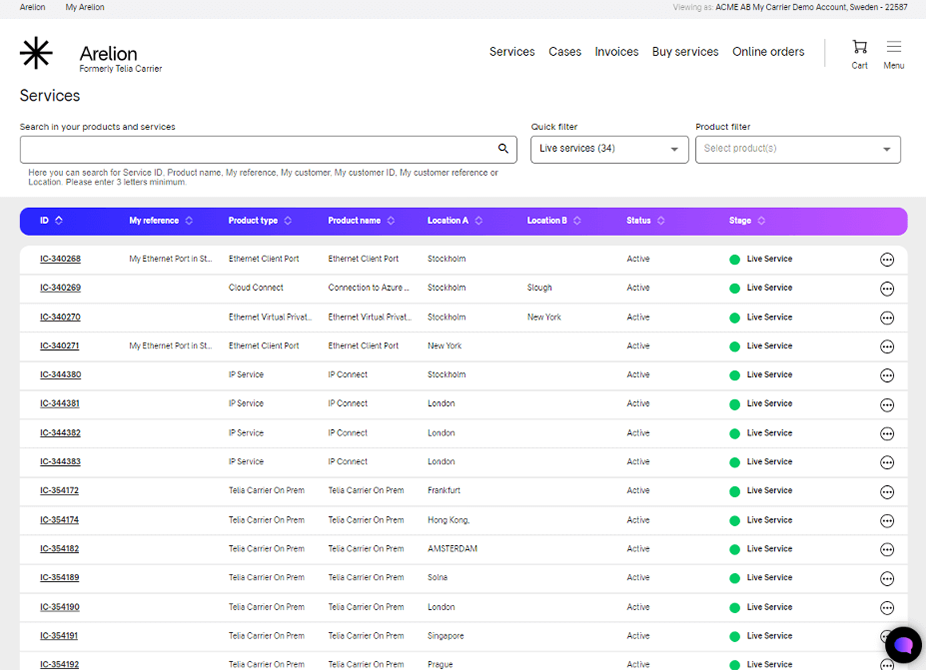Go to Online orders in navigation
The height and width of the screenshot is (670, 926).
(x=768, y=52)
